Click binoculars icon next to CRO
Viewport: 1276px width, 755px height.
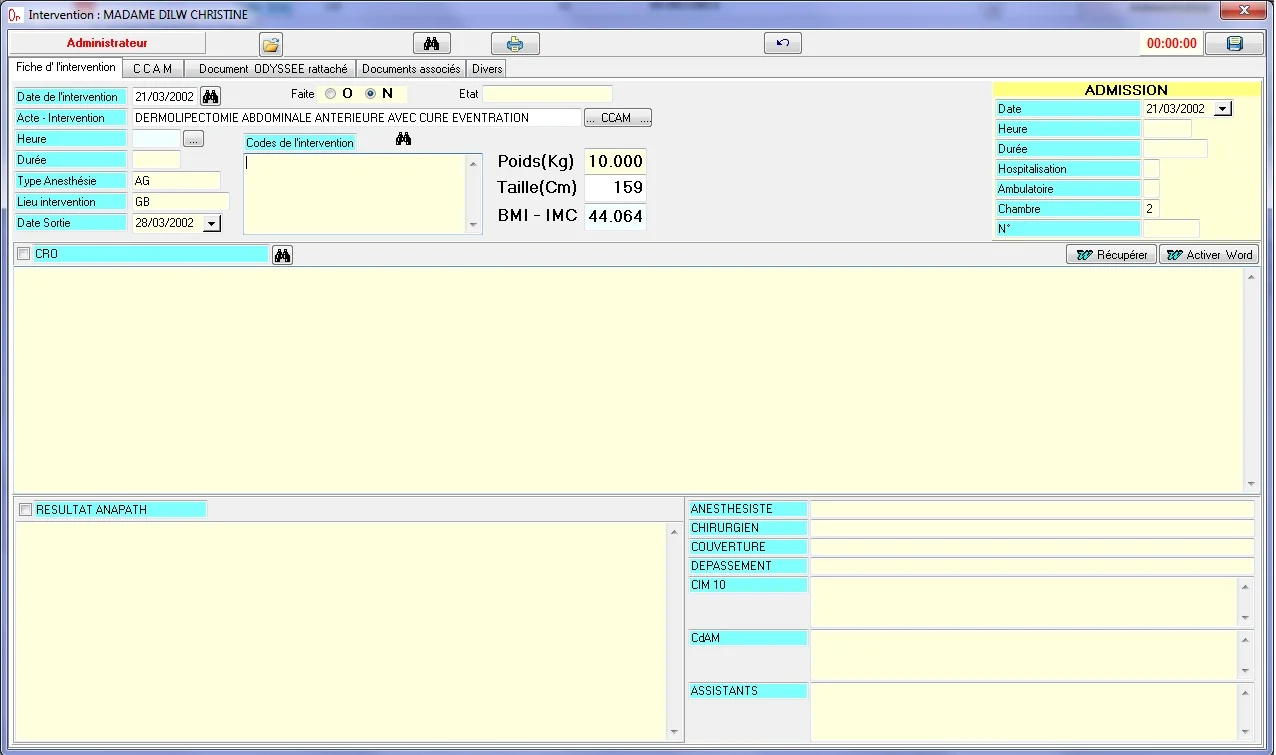[x=283, y=255]
